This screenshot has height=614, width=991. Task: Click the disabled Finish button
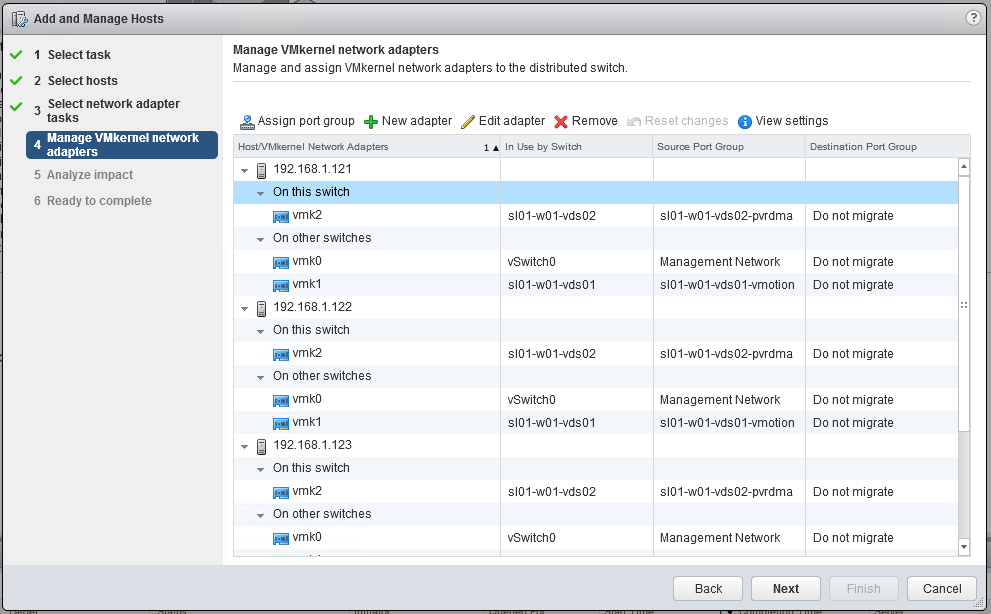[x=863, y=589]
